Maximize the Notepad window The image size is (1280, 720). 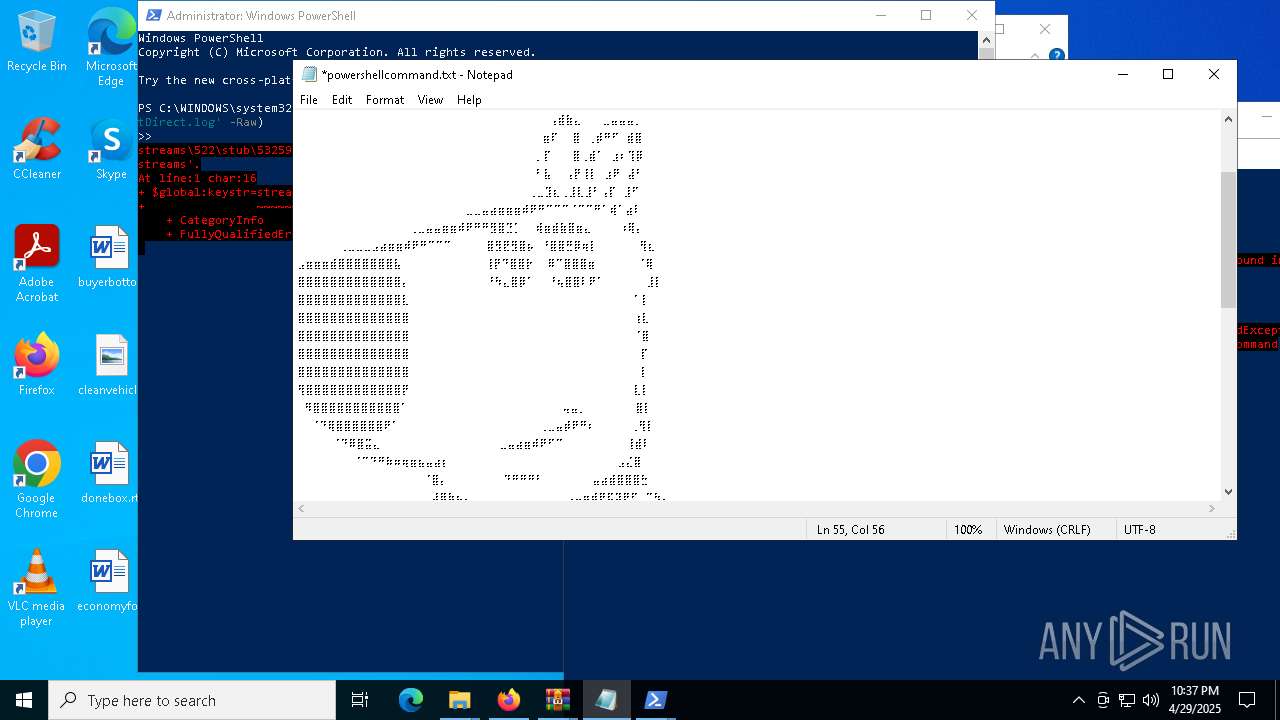1167,74
